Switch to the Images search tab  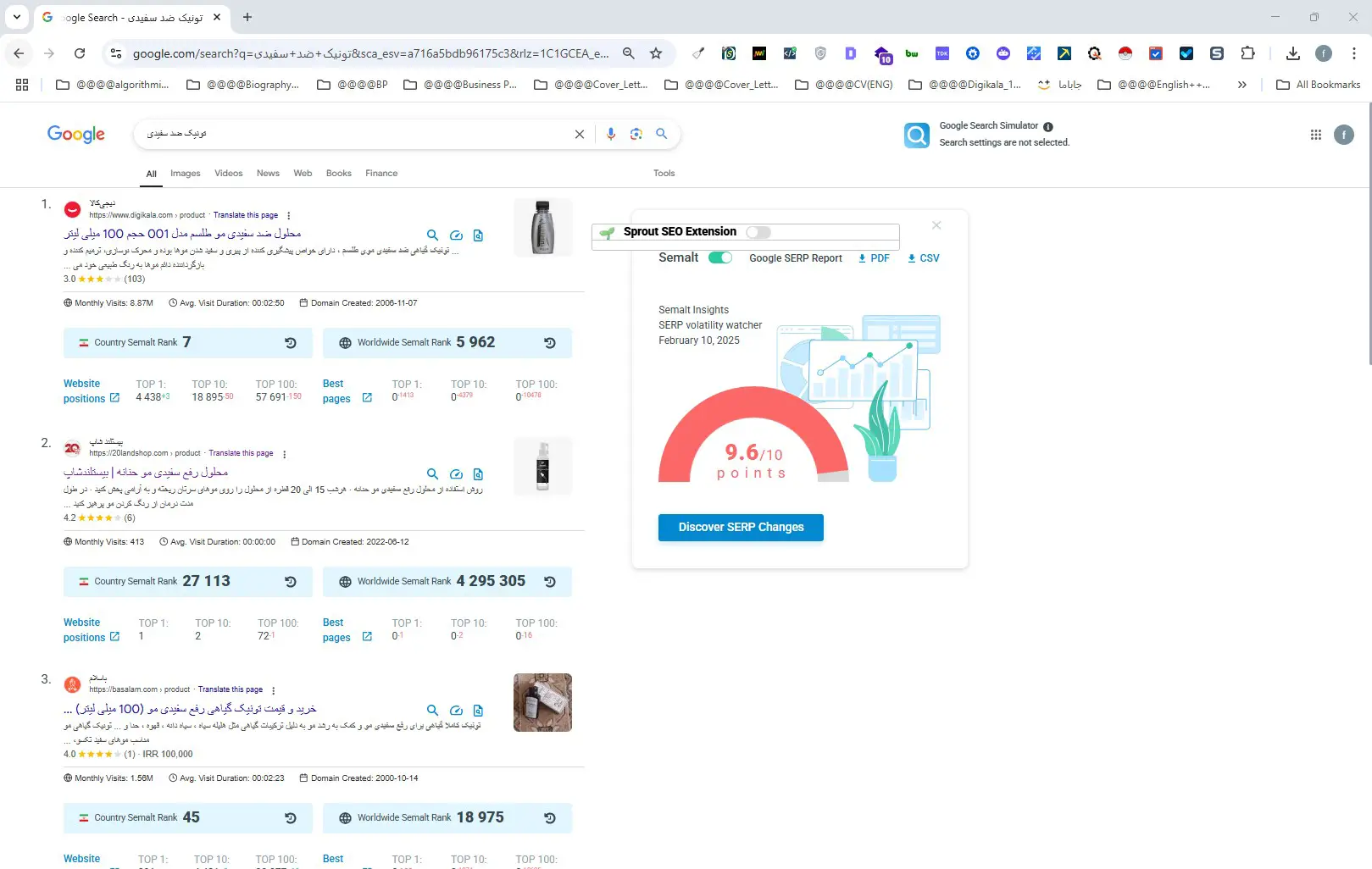(x=185, y=173)
